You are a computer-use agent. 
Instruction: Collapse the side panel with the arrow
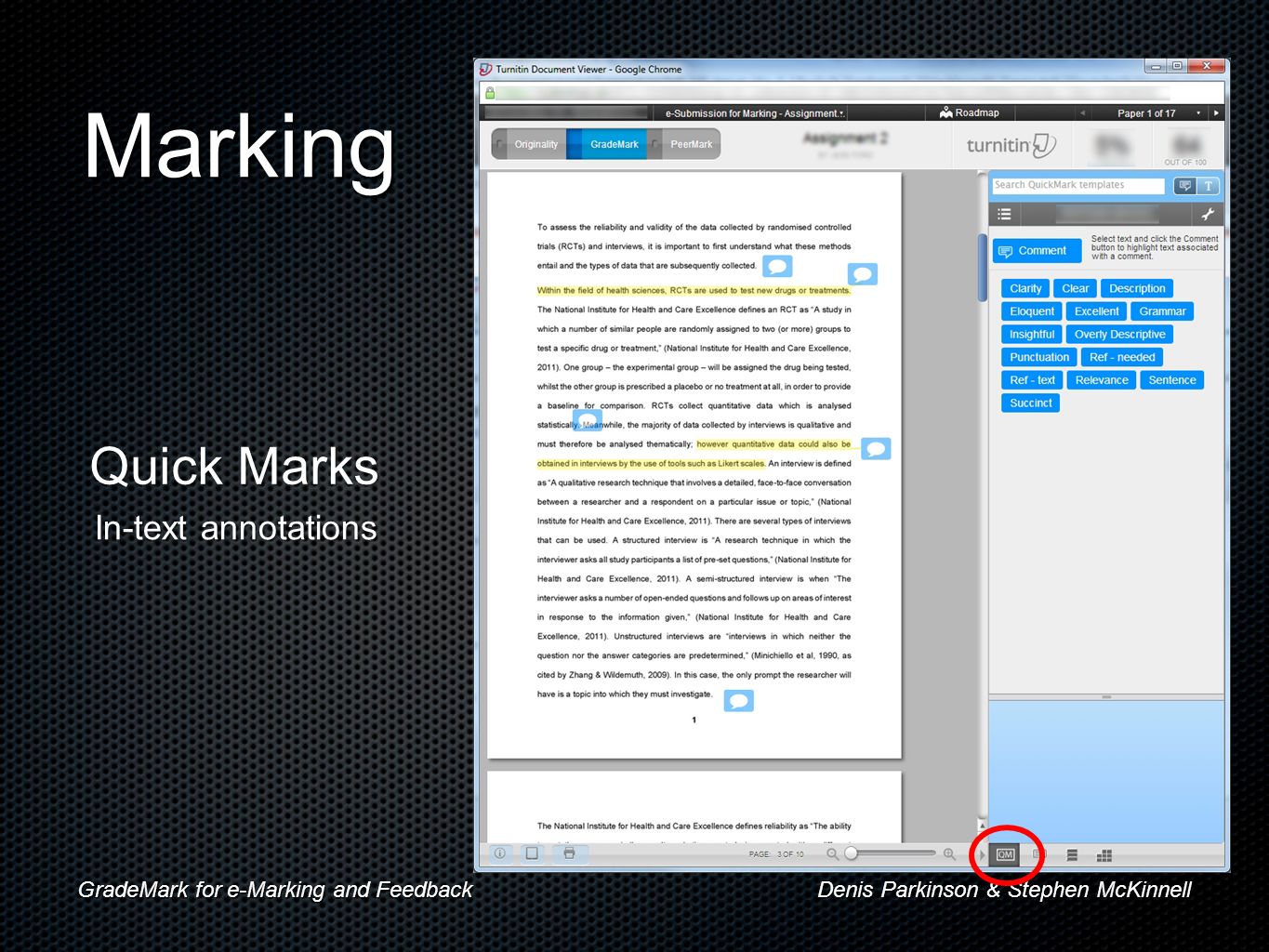pyautogui.click(x=982, y=854)
